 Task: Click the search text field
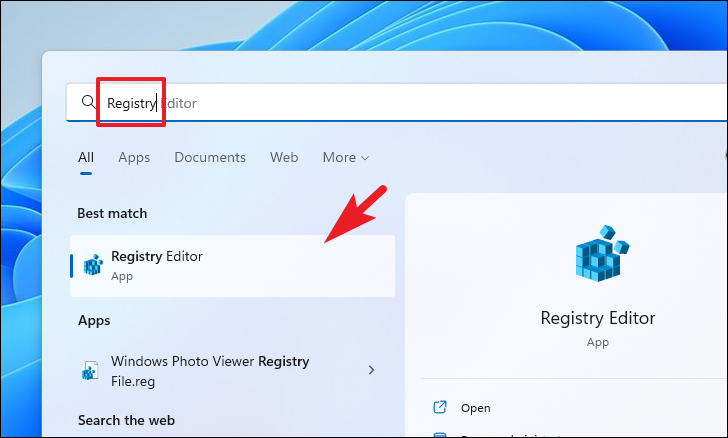coord(397,103)
